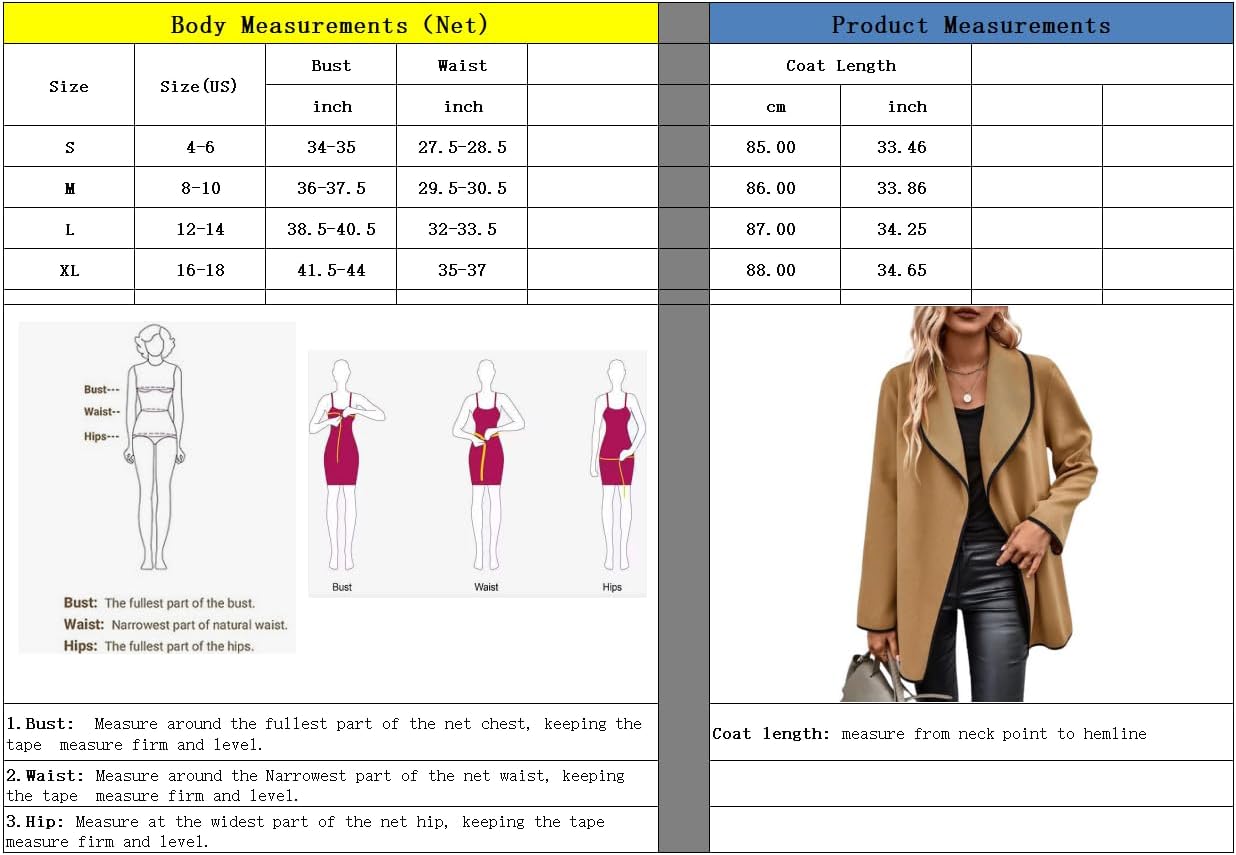Screen dimensions: 1236x855
Task: Click the camel coat model photo
Action: pyautogui.click(x=969, y=503)
